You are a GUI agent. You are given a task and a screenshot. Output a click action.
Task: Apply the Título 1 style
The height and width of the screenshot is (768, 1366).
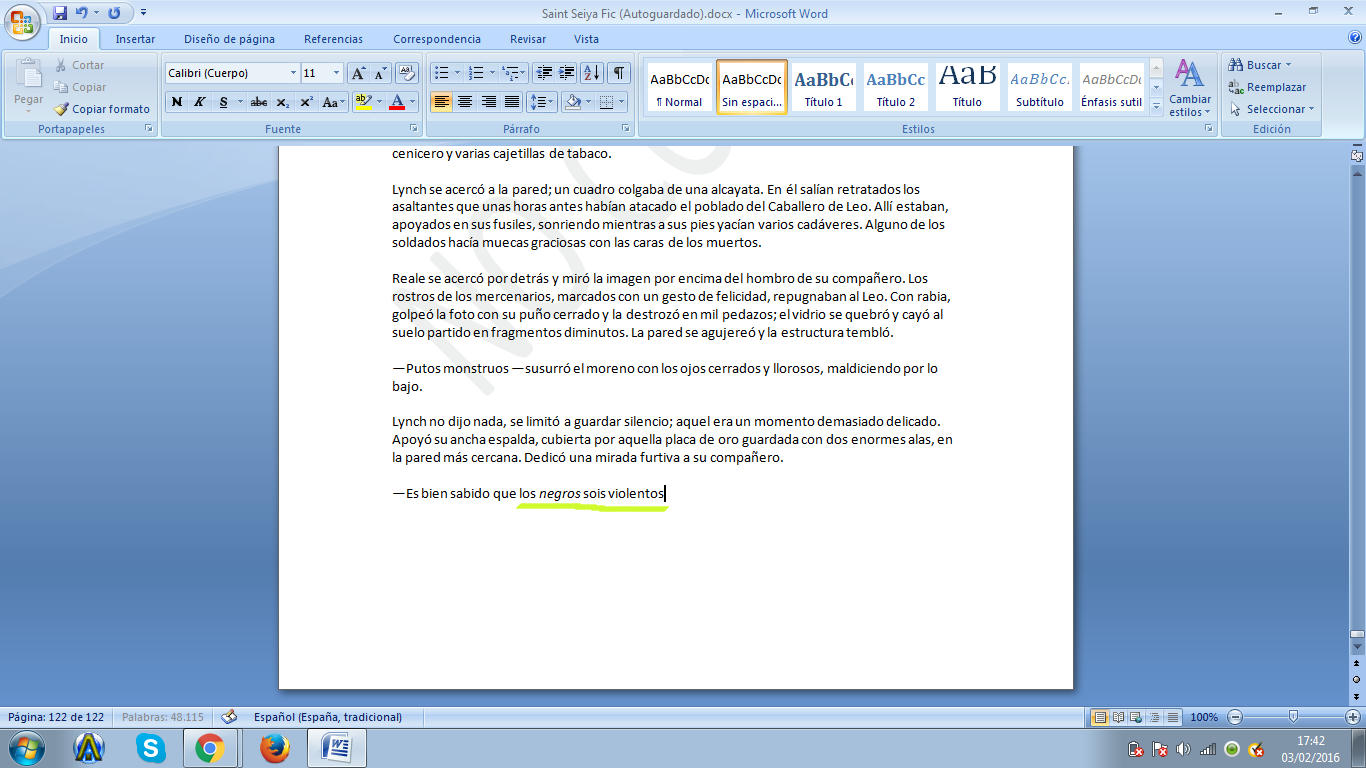click(x=824, y=87)
